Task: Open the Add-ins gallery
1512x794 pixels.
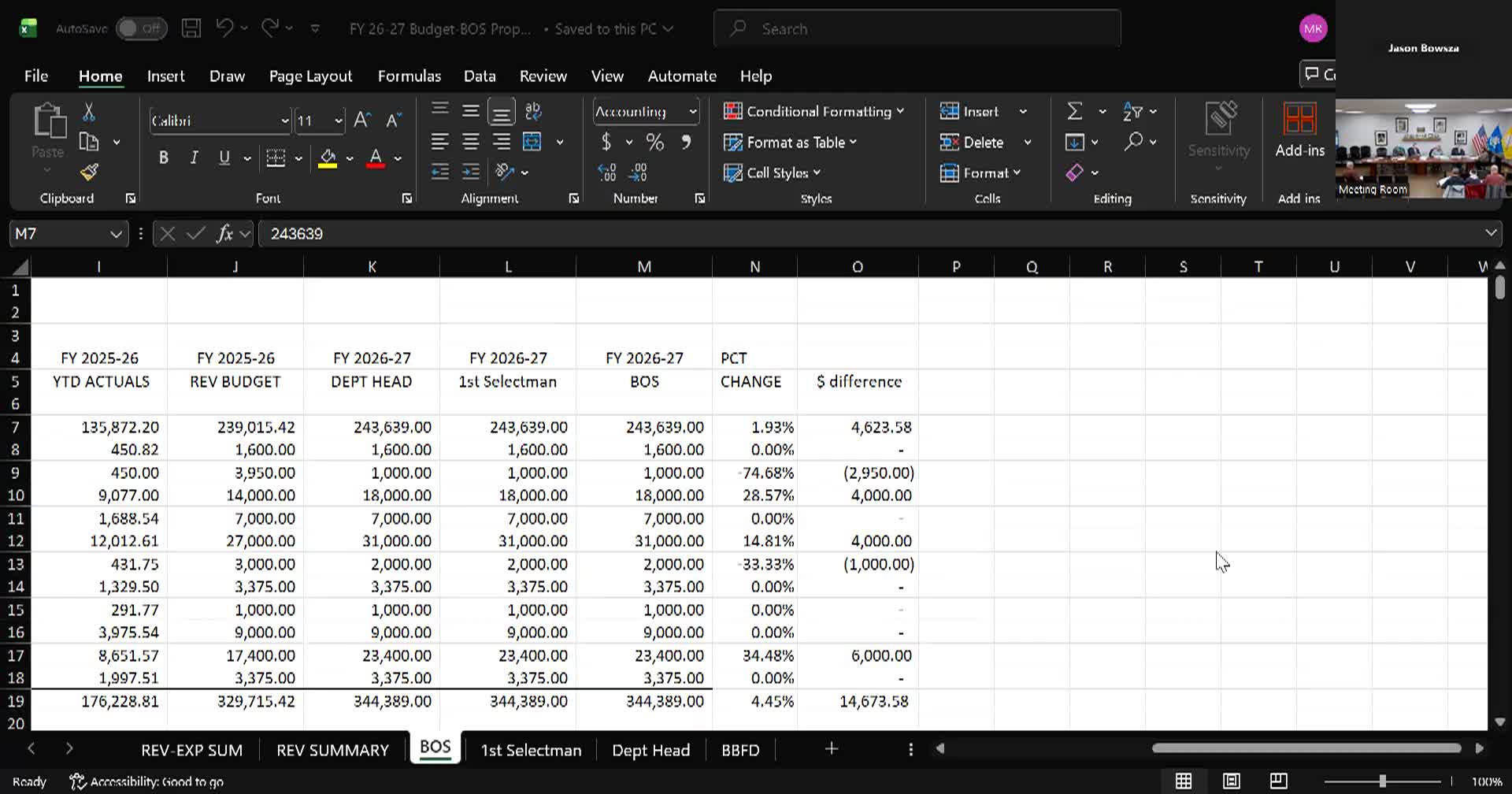Action: tap(1299, 130)
